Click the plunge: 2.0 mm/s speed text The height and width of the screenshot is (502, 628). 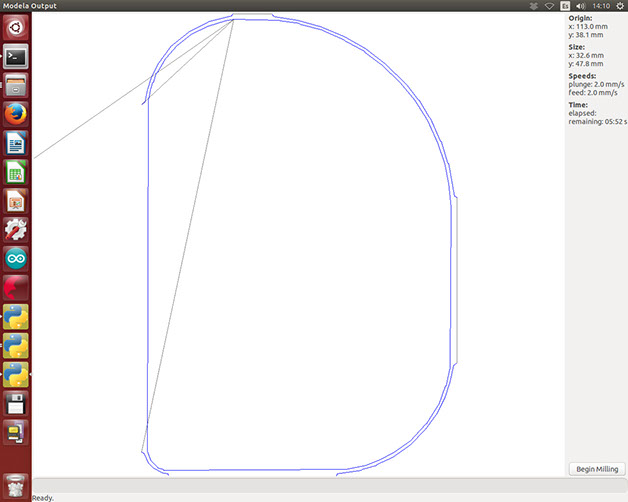(x=596, y=84)
